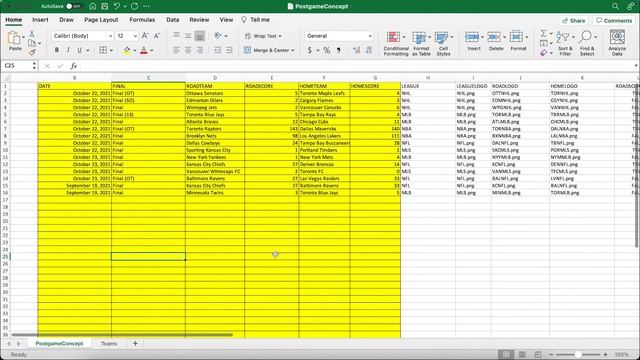Click the Delete cells icon
Screen dimensions: 640x360
click(x=494, y=37)
